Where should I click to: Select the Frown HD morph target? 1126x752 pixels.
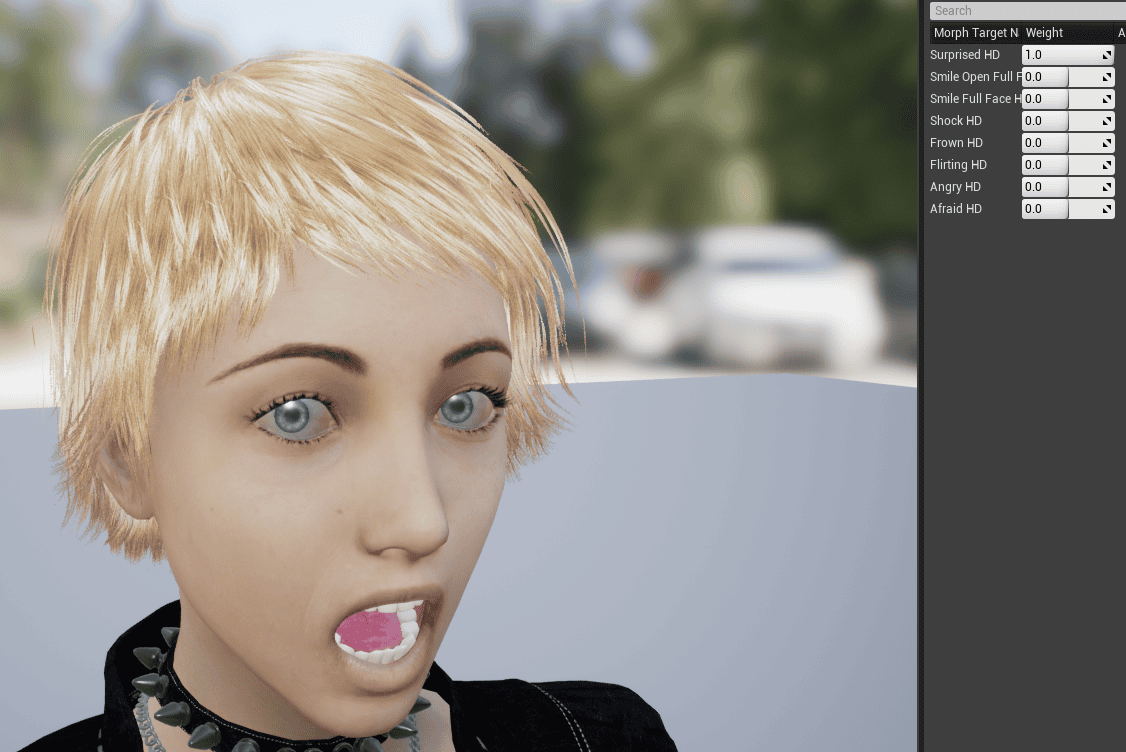point(956,143)
